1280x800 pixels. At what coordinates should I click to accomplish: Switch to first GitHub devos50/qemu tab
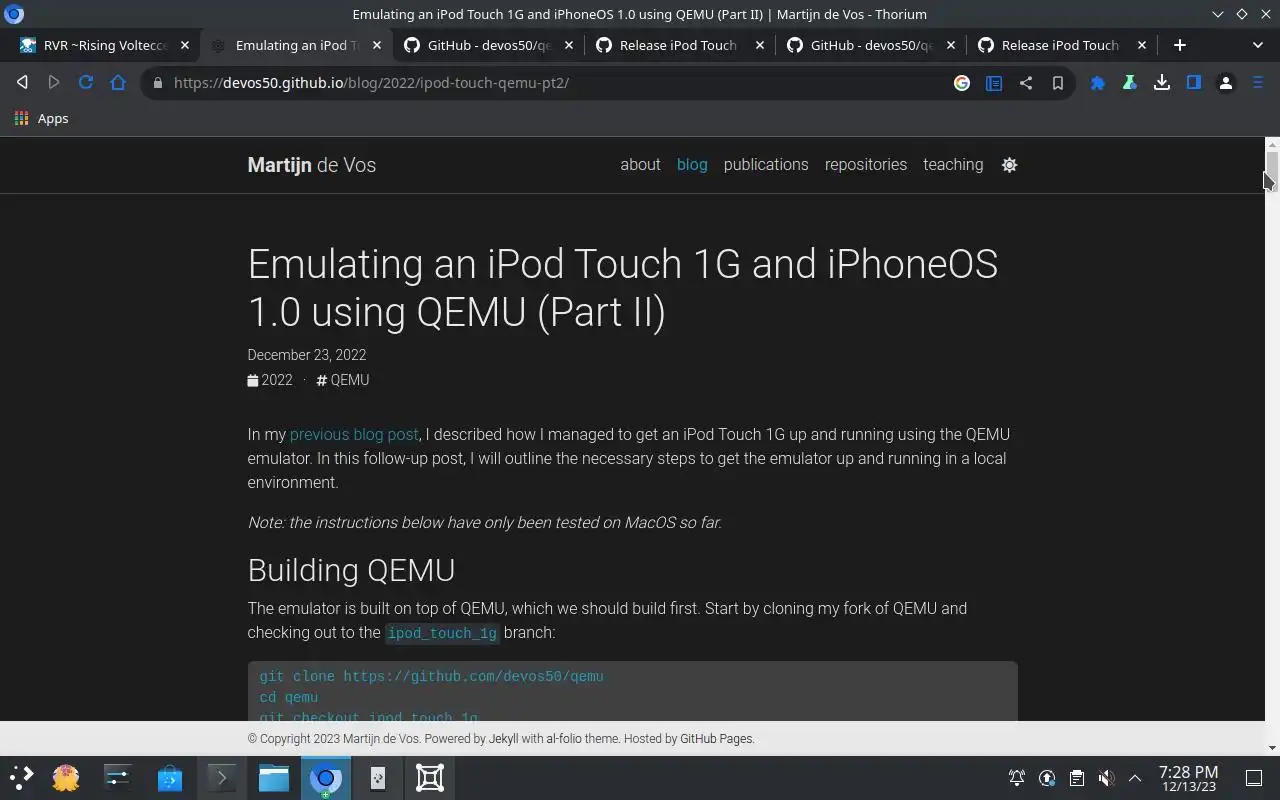489,45
